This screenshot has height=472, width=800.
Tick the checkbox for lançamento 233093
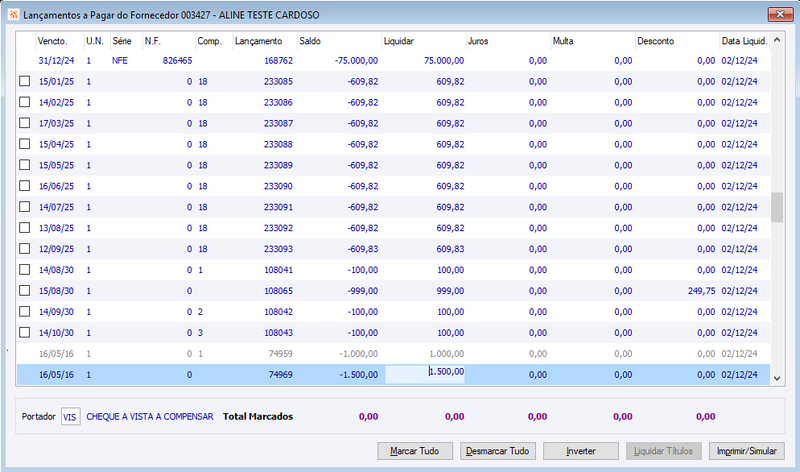(x=24, y=249)
